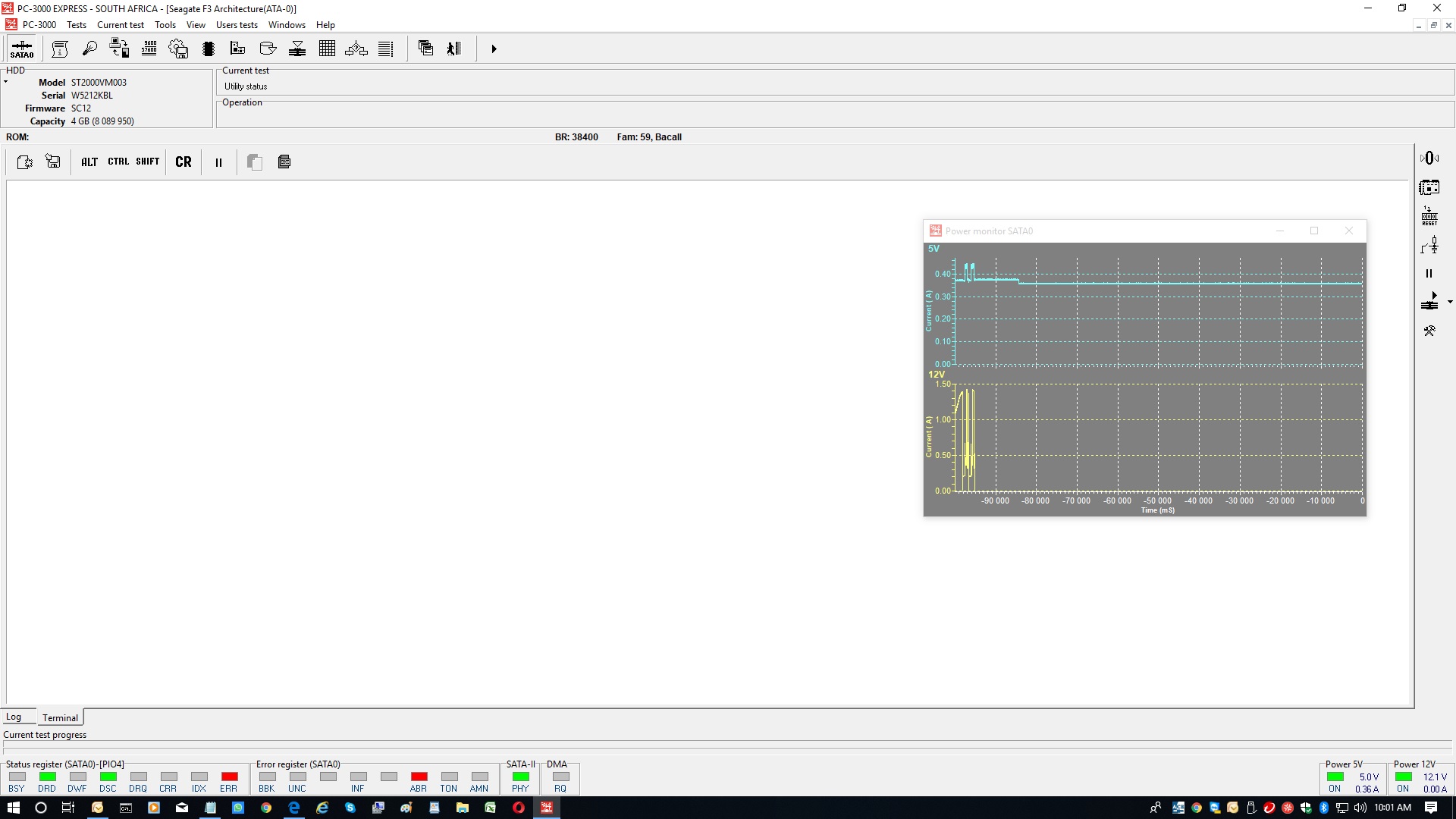1456x819 pixels.
Task: Click the counter RESET sidebar icon
Action: click(x=1429, y=216)
